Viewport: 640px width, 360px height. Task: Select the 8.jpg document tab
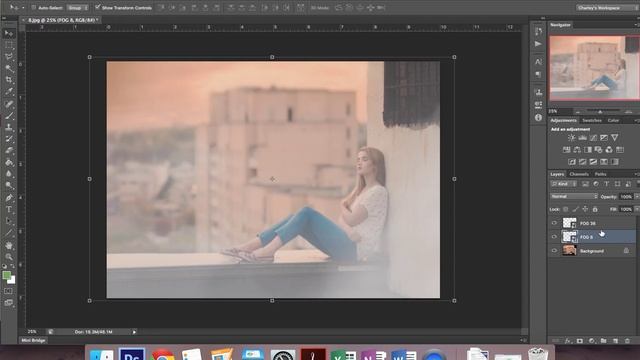point(61,20)
